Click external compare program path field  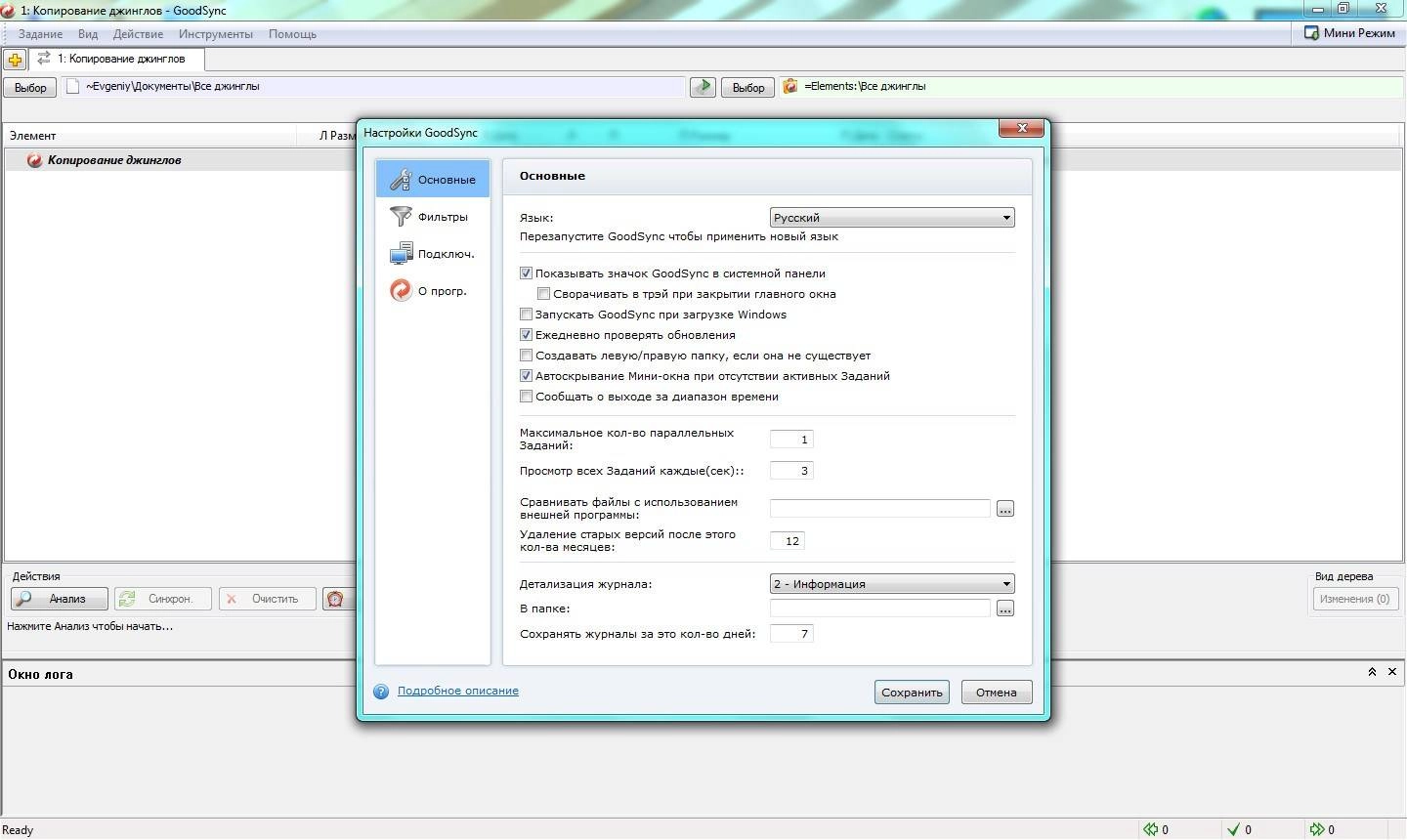pyautogui.click(x=880, y=509)
